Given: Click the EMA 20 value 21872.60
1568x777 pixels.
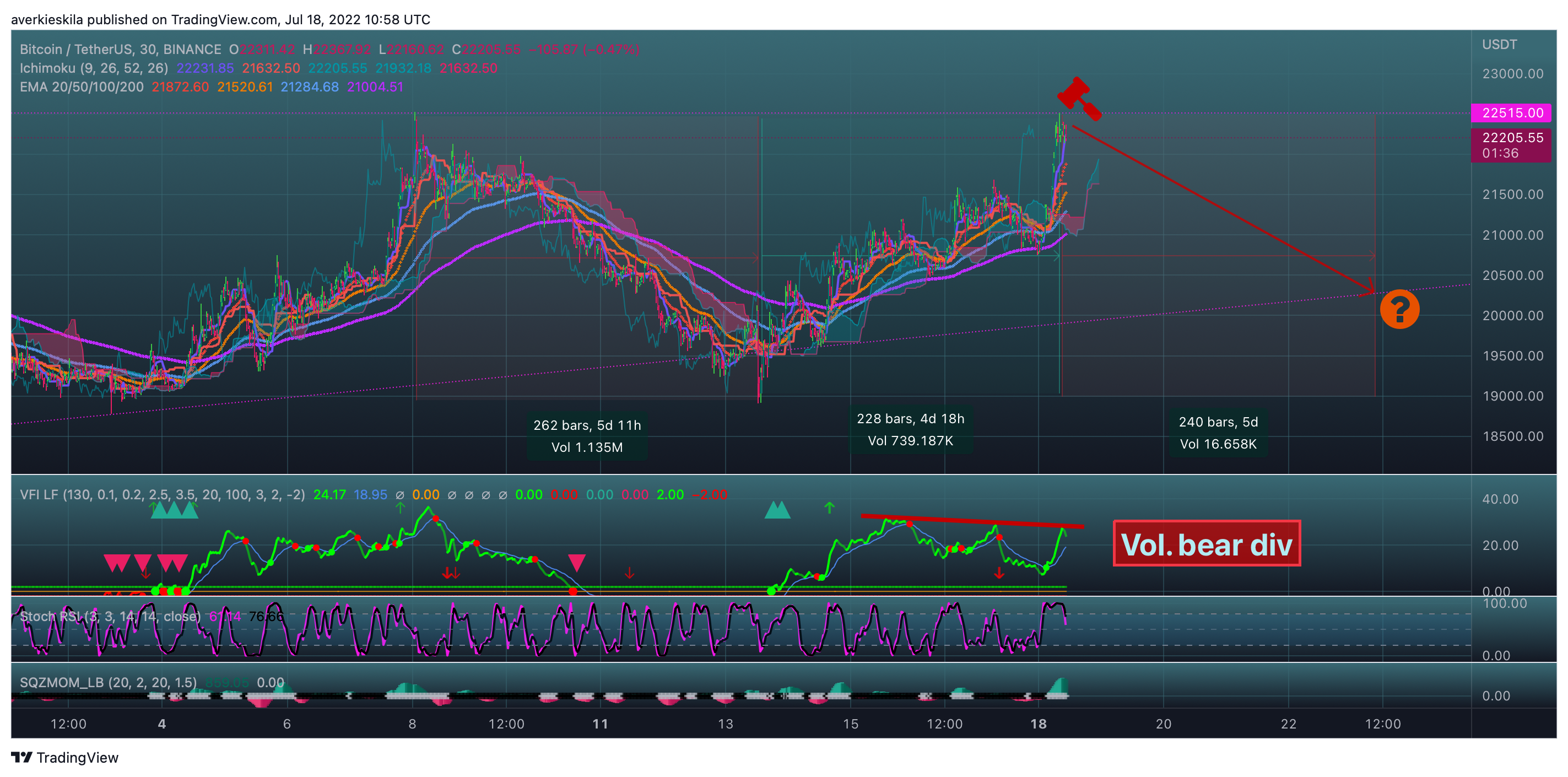Looking at the screenshot, I should pyautogui.click(x=180, y=87).
